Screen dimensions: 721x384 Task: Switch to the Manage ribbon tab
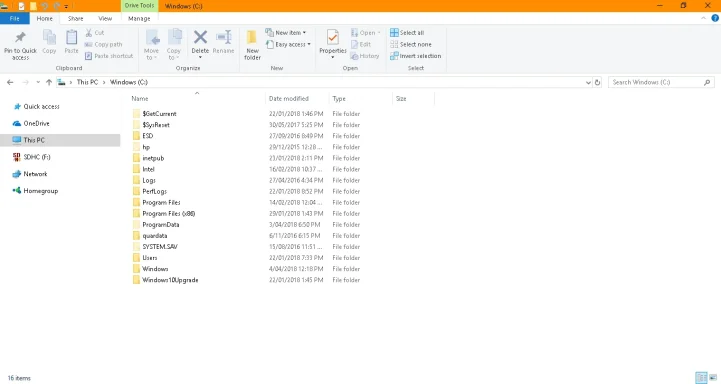pyautogui.click(x=139, y=18)
